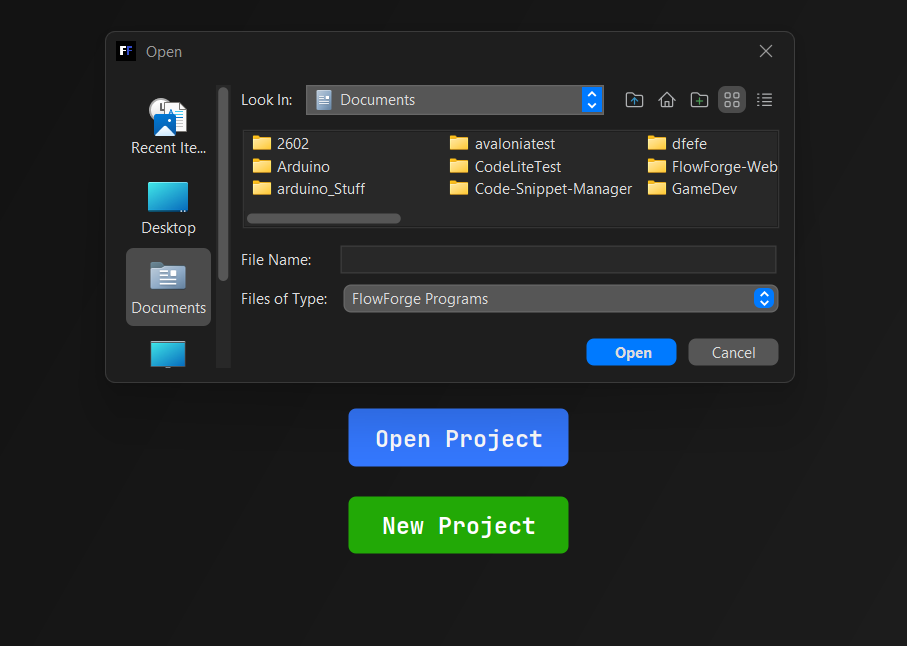
Task: Switch to grid icons view
Action: coord(732,100)
